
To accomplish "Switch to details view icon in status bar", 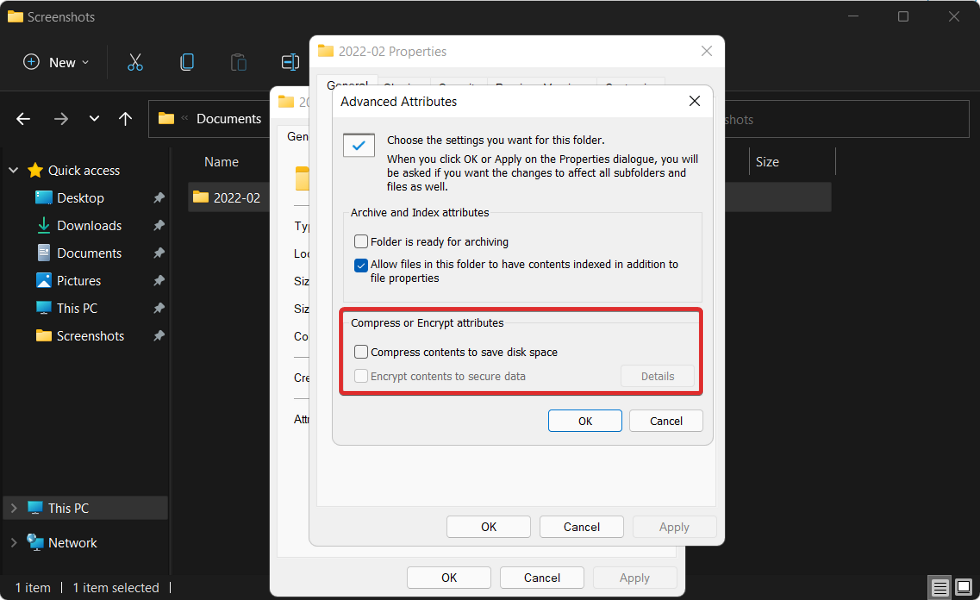I will [x=939, y=588].
